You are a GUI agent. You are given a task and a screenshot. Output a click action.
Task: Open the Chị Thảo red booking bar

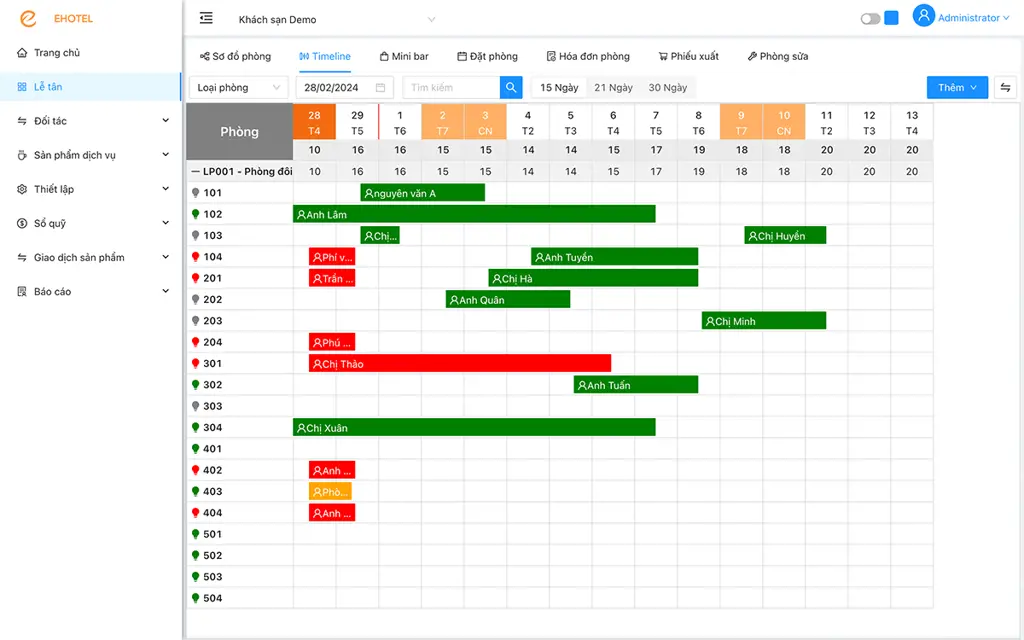pos(460,363)
